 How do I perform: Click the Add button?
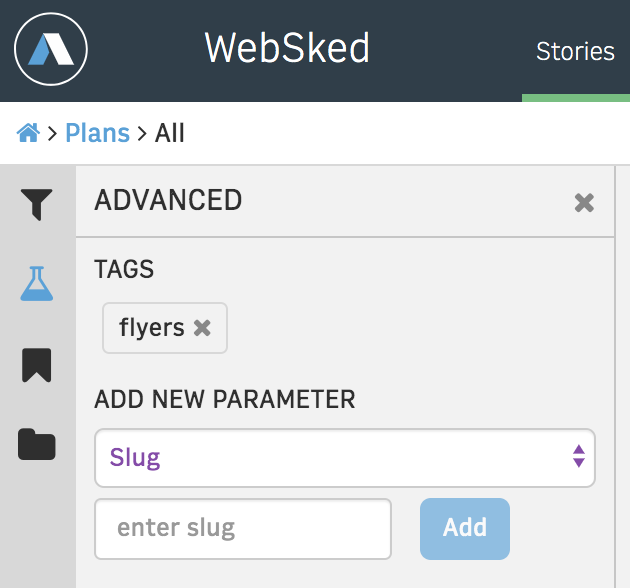coord(465,529)
